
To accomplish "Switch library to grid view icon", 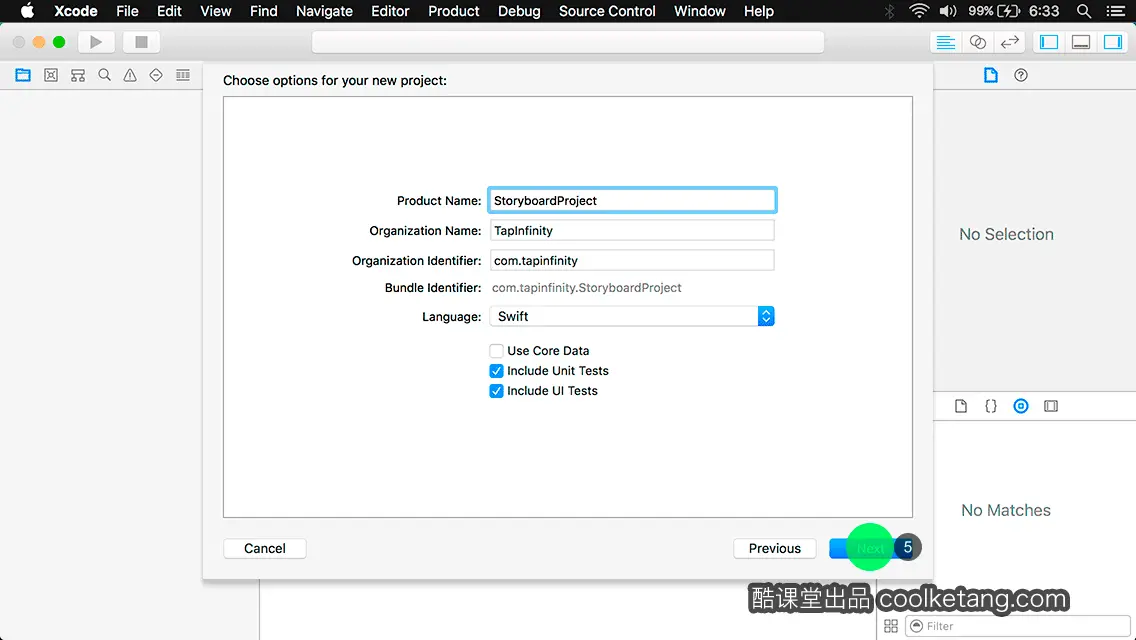I will point(891,626).
